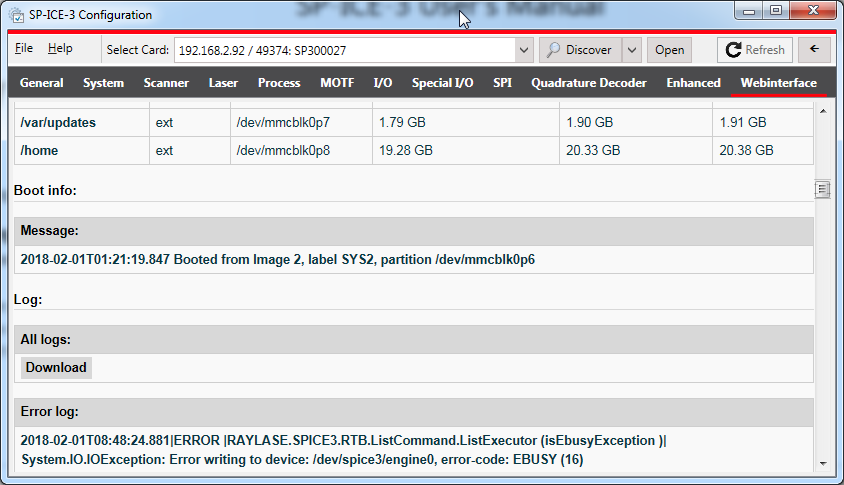
Task: Click the back arrow button
Action: [x=814, y=50]
